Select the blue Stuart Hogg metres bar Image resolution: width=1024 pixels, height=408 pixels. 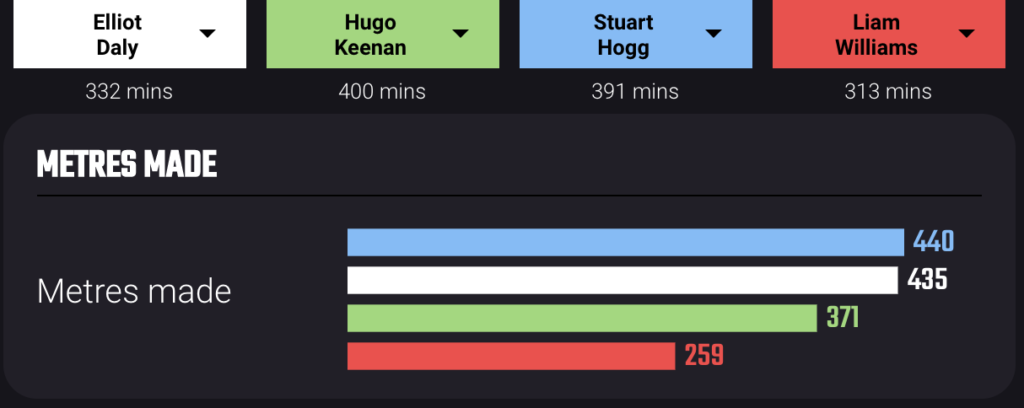pyautogui.click(x=626, y=242)
